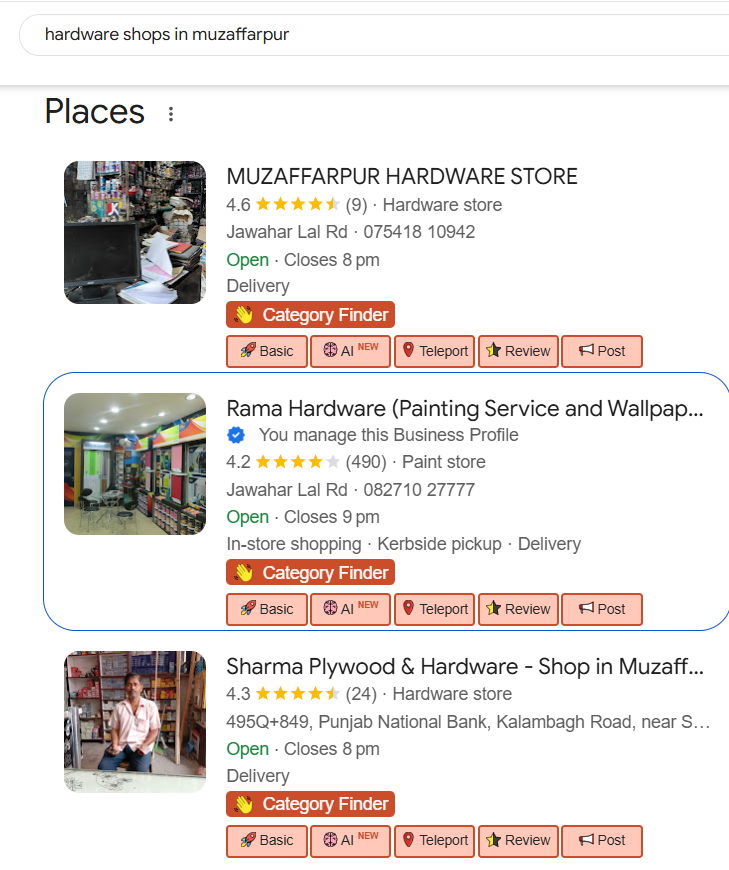Screen dimensions: 729x870
Task: Open the Rama Hardware photo thumbnail
Action: [135, 464]
